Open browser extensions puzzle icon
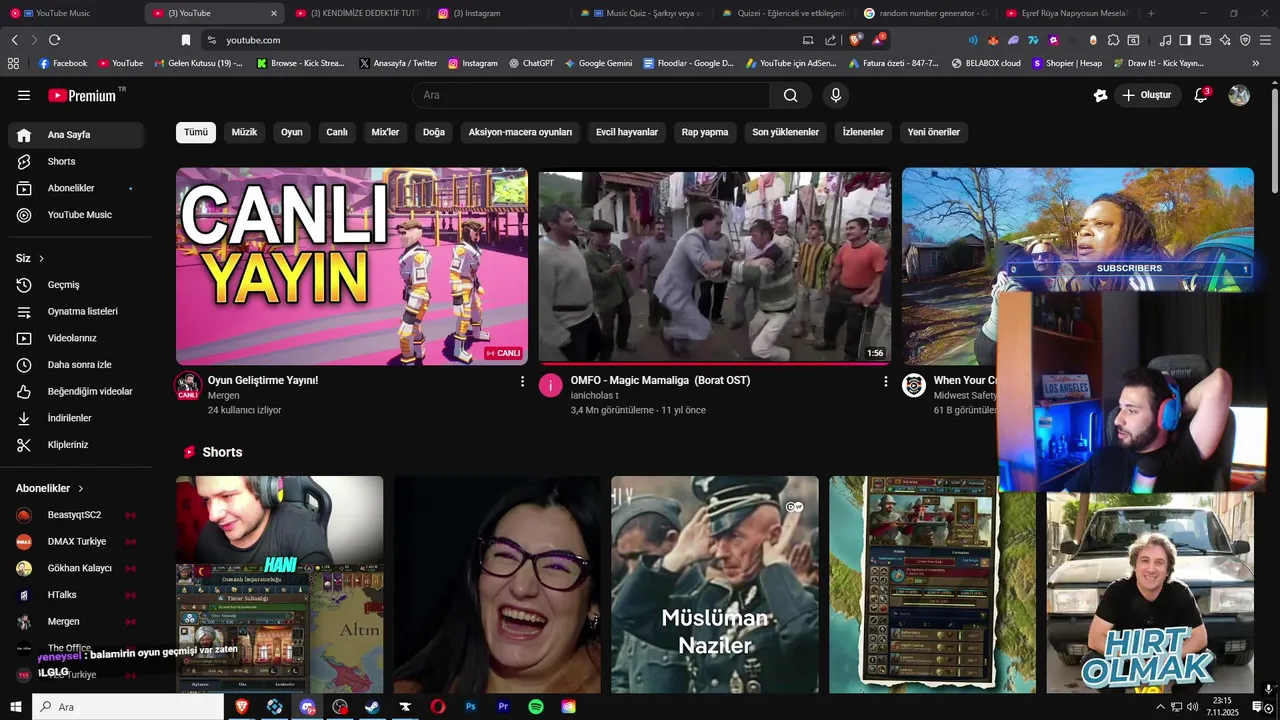The image size is (1280, 720). [1113, 40]
